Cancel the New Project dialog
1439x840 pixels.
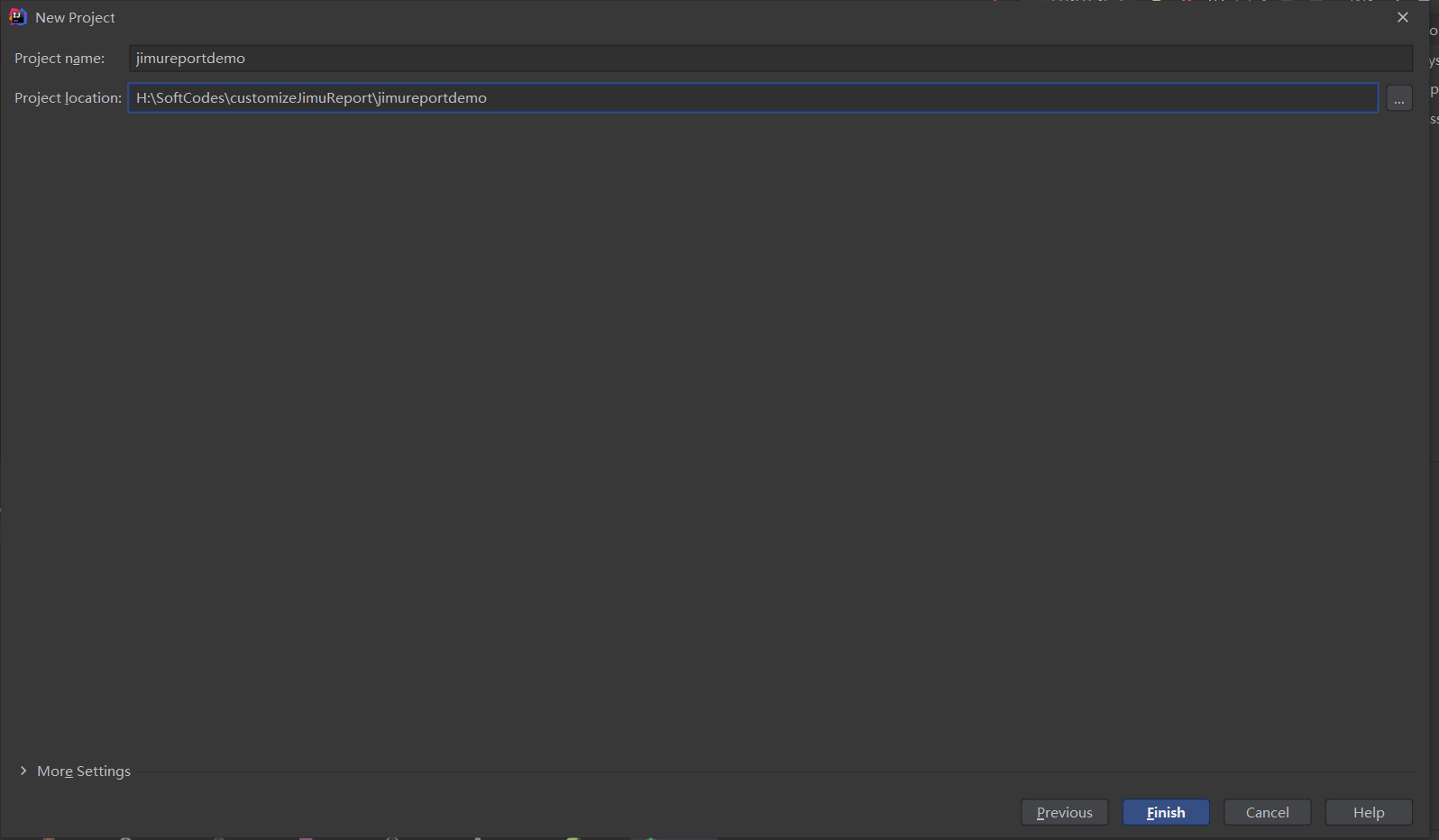[x=1267, y=812]
